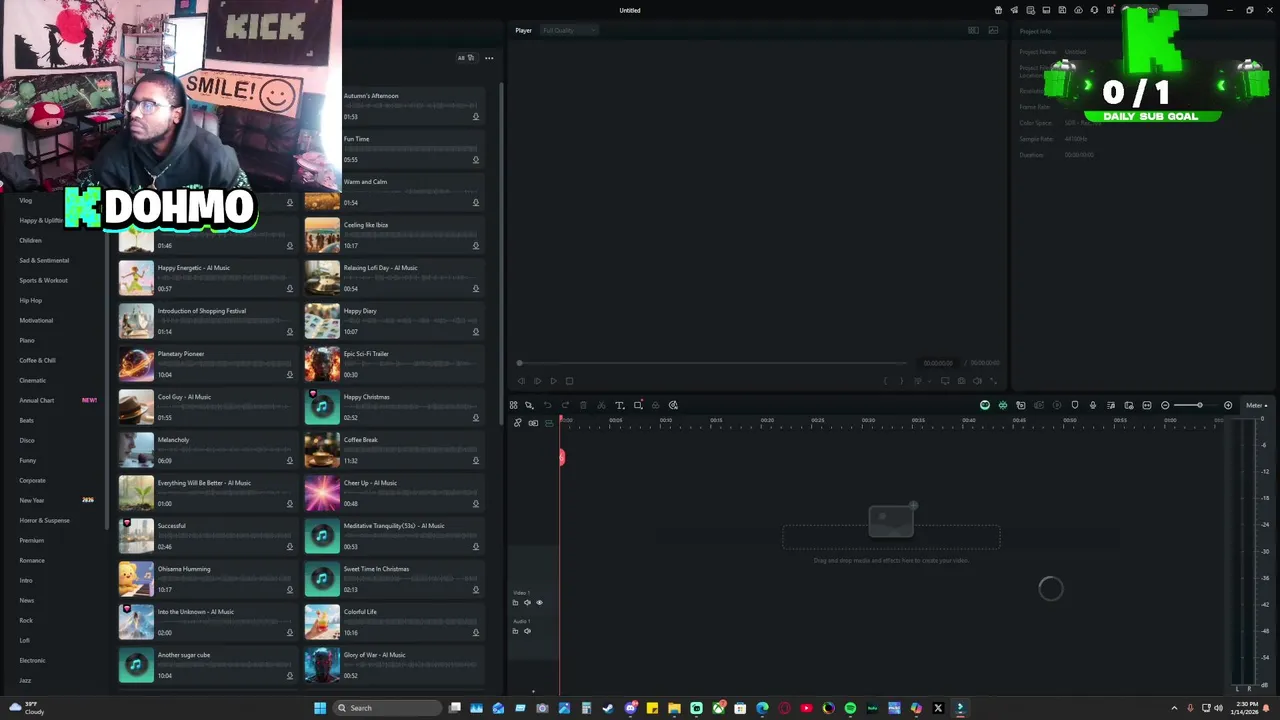Image resolution: width=1280 pixels, height=720 pixels.
Task: Lock the Audio 1 track
Action: (515, 631)
